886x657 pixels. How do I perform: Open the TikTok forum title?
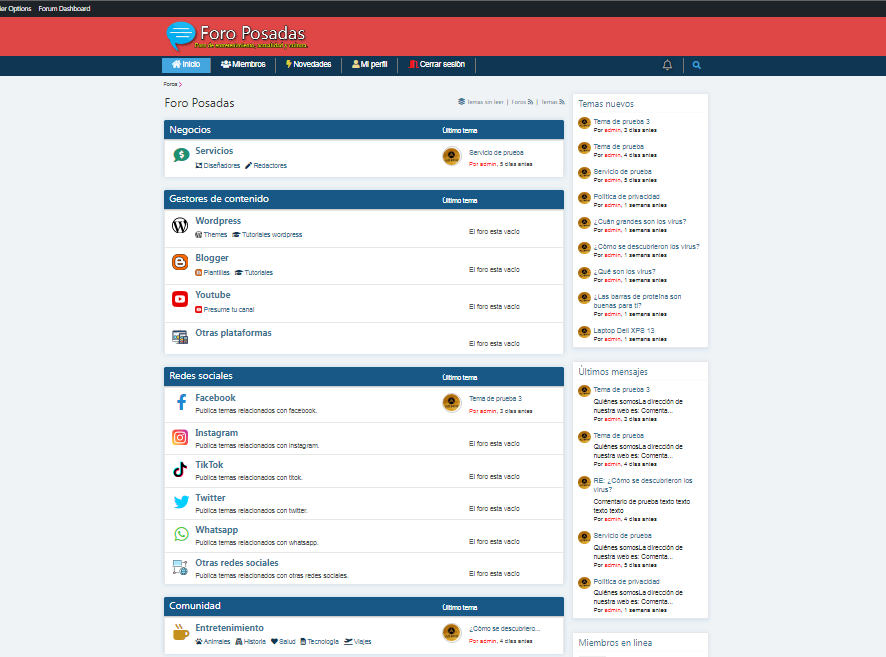coord(209,465)
